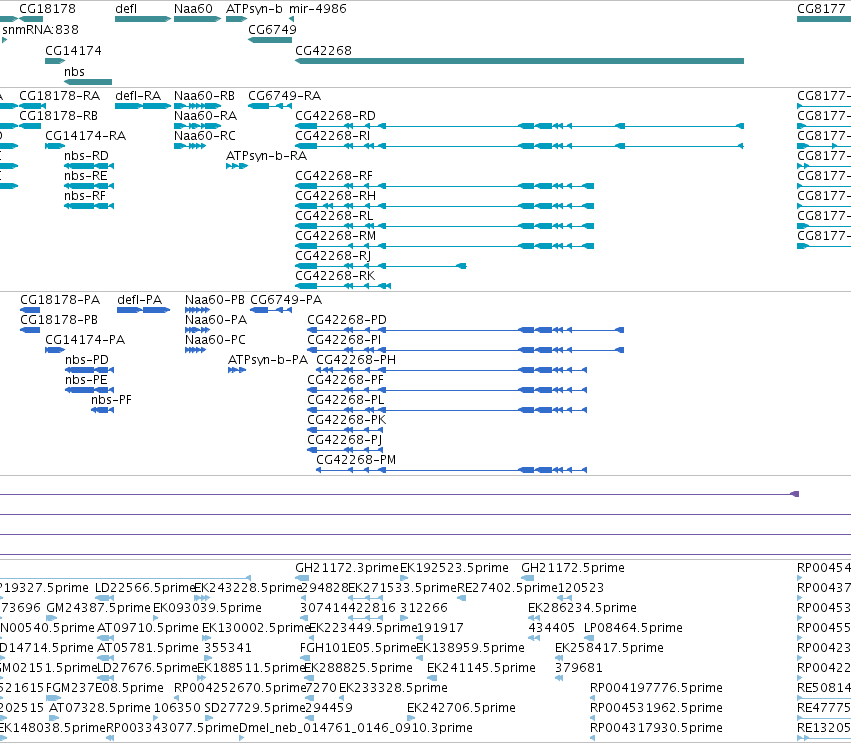Select protein CG18178-PA
The image size is (851, 743).
(60, 300)
